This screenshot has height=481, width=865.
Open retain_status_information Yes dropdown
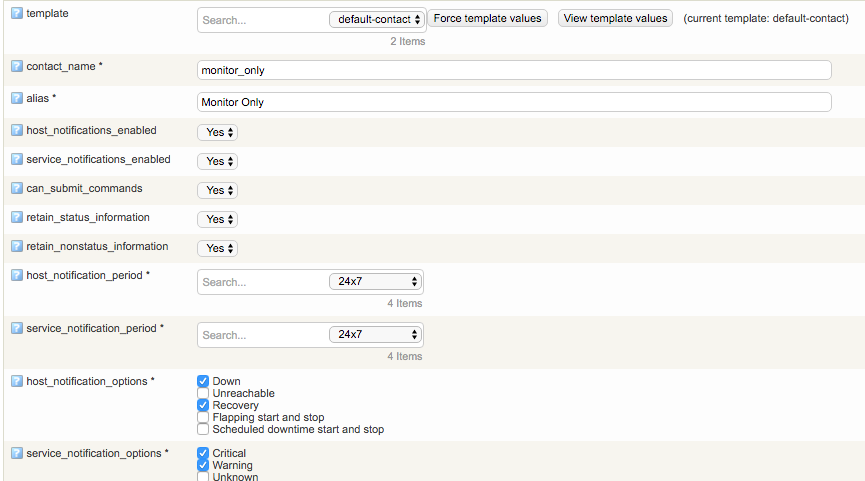(x=218, y=220)
